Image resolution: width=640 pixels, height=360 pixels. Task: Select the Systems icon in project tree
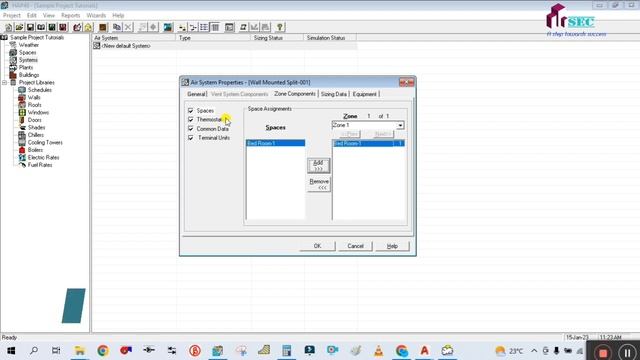point(13,60)
